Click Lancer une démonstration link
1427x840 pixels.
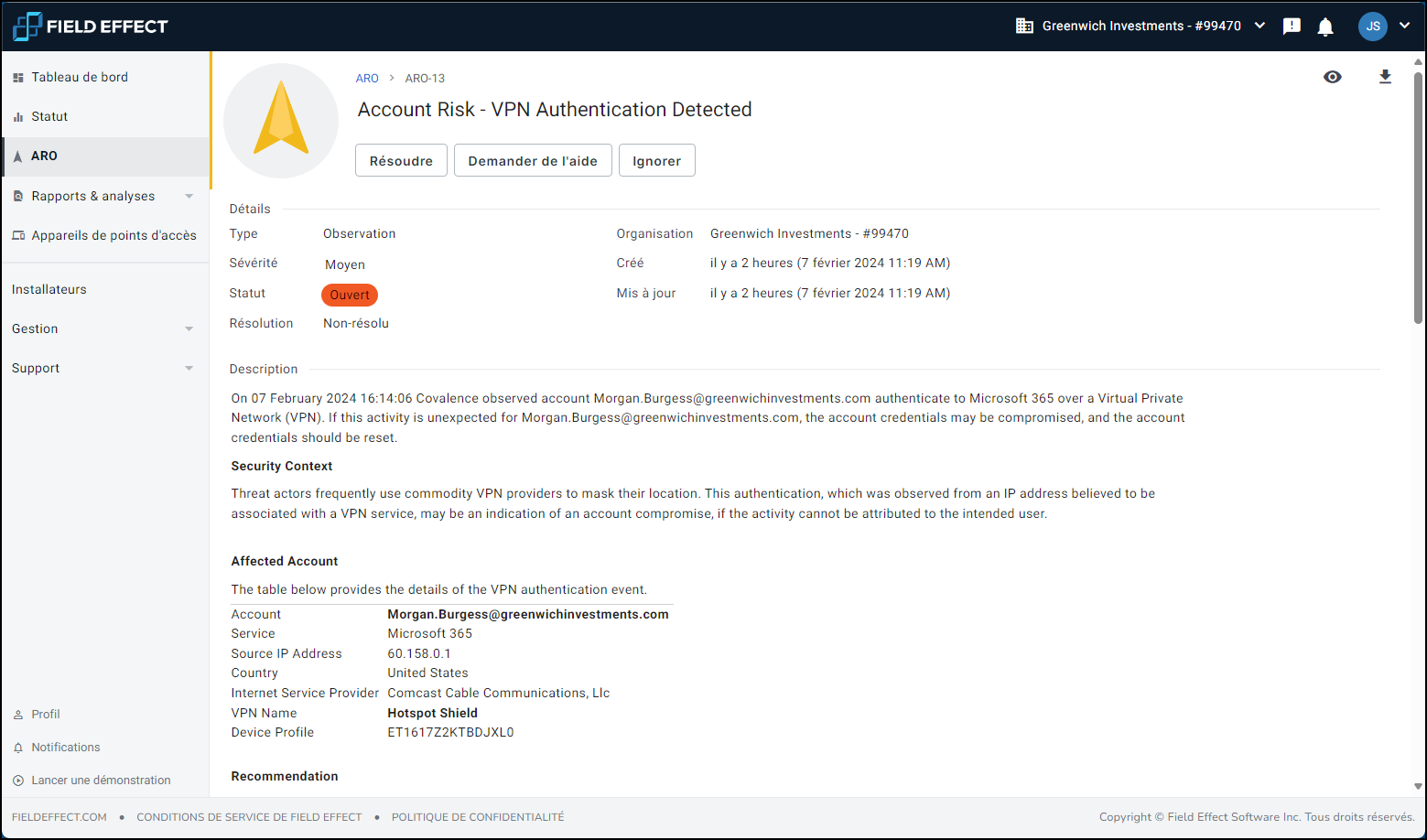(101, 781)
